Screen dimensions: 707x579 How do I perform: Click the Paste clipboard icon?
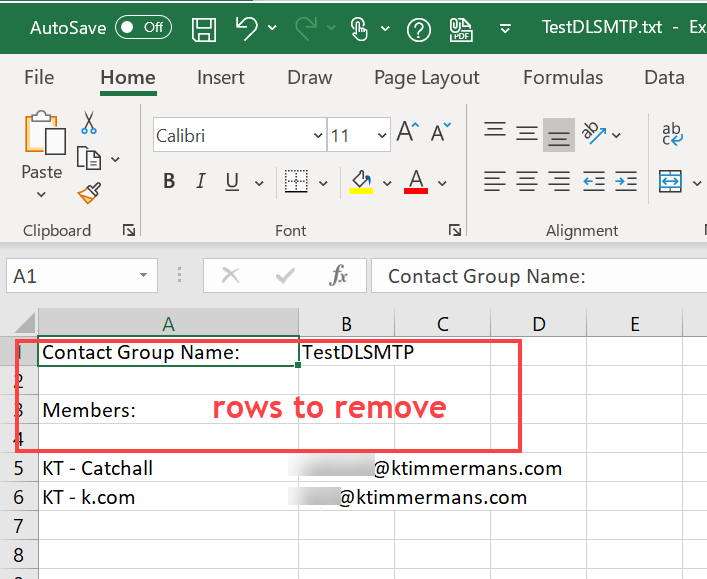click(45, 132)
